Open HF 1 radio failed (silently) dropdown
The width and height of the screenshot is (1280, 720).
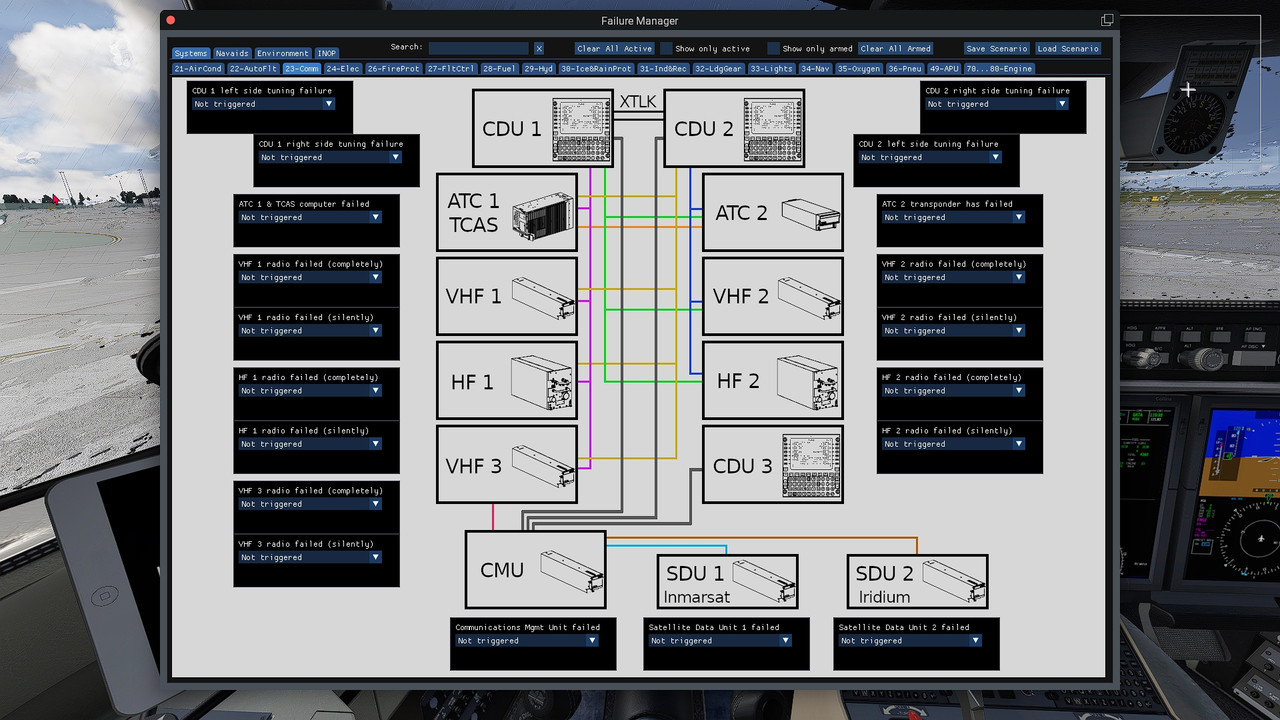click(310, 444)
